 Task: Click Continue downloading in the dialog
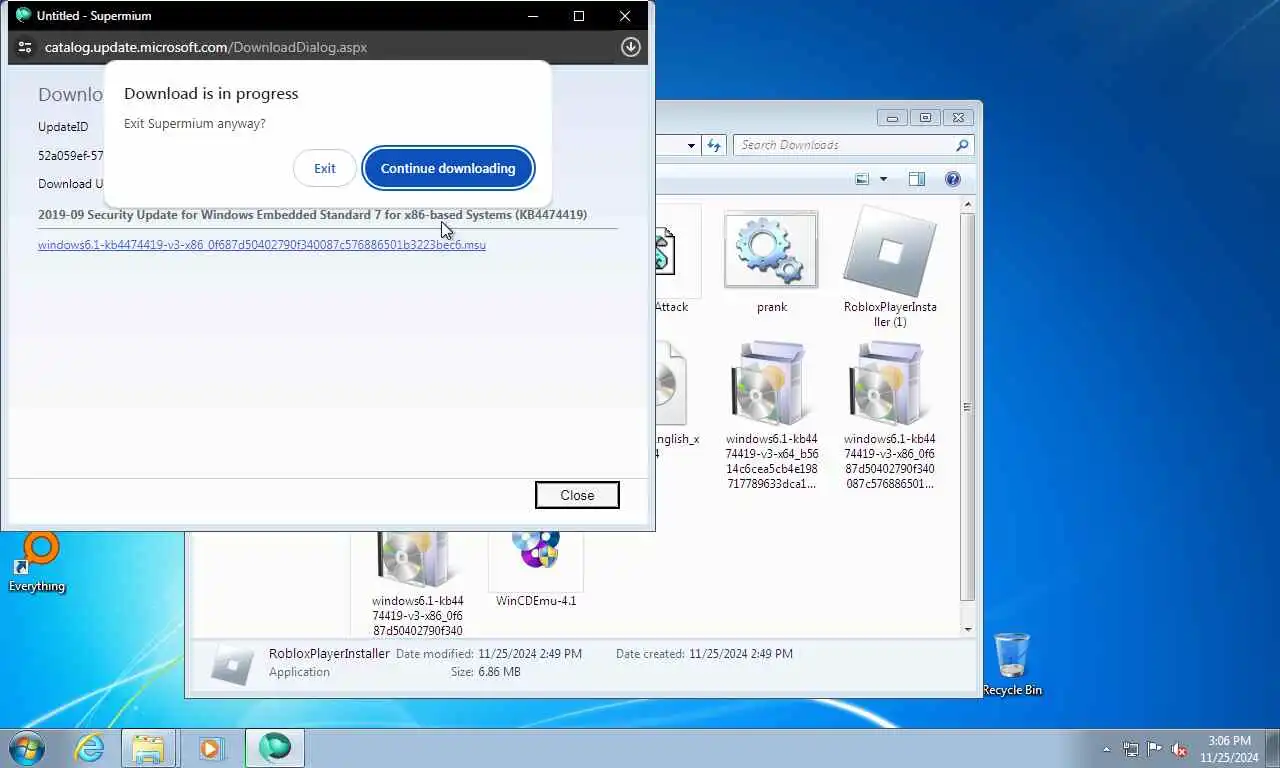[x=448, y=168]
